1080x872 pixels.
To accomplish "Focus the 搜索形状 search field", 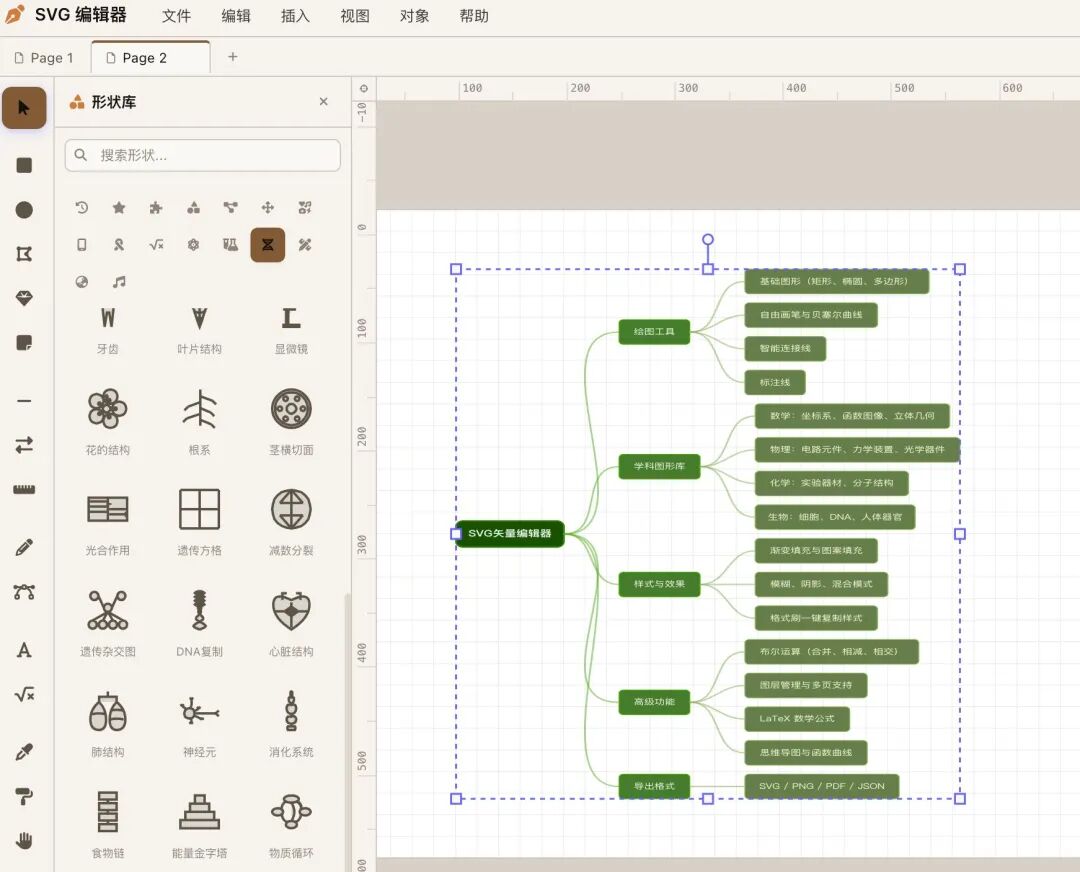I will pyautogui.click(x=202, y=155).
